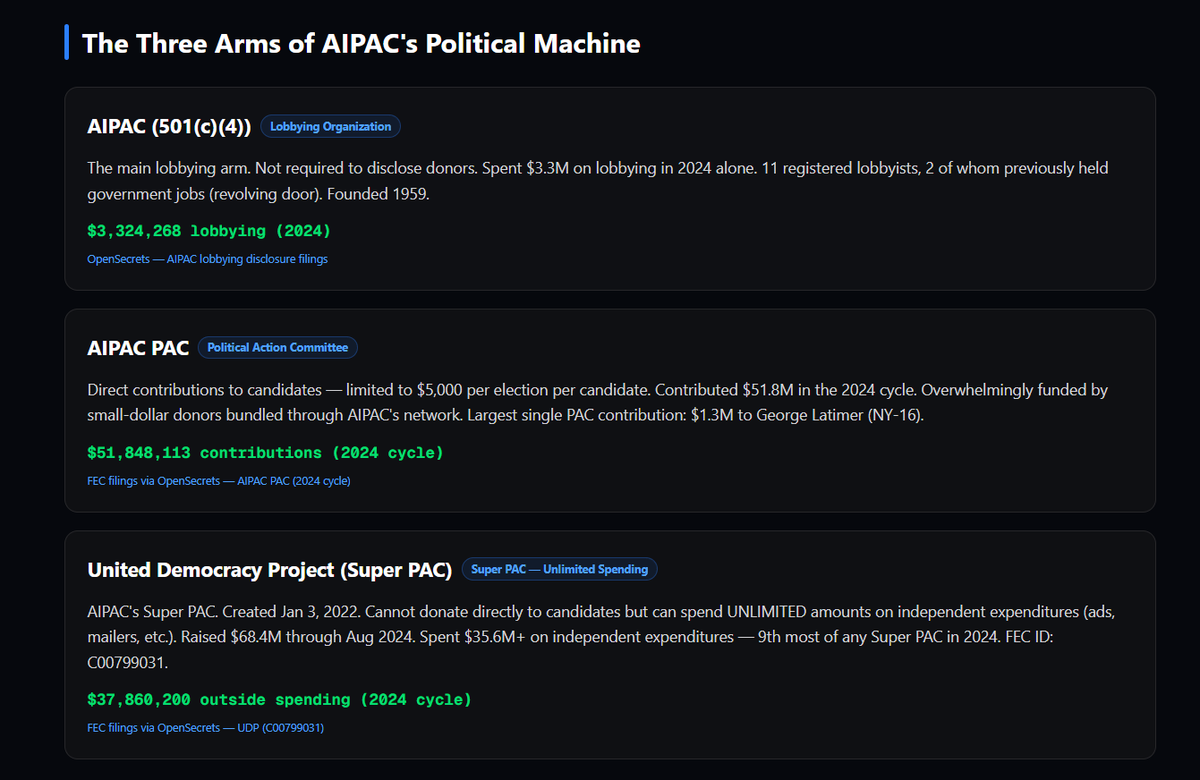Viewport: 1200px width, 780px height.
Task: Click the Three Arms of AIPAC's Political Machine heading
Action: pyautogui.click(x=361, y=44)
